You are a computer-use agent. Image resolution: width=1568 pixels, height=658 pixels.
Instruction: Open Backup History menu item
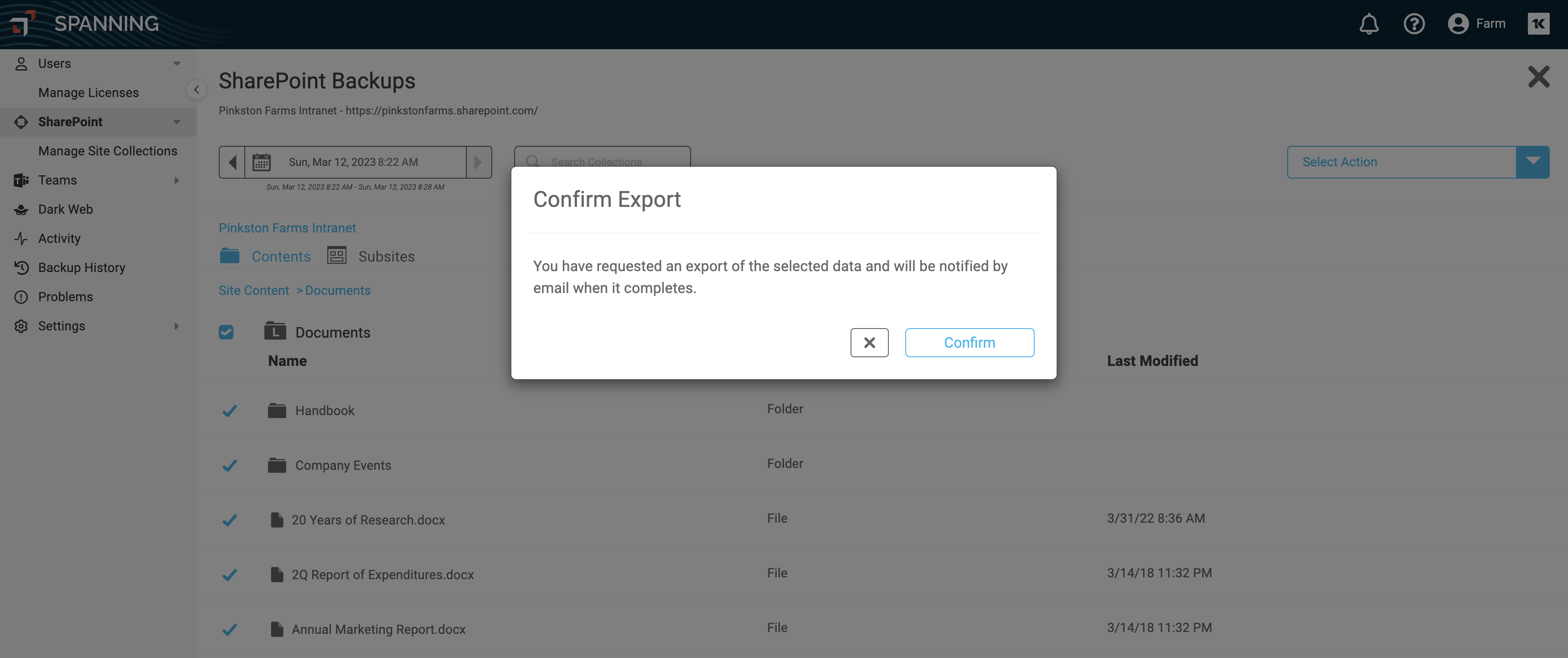pos(82,268)
